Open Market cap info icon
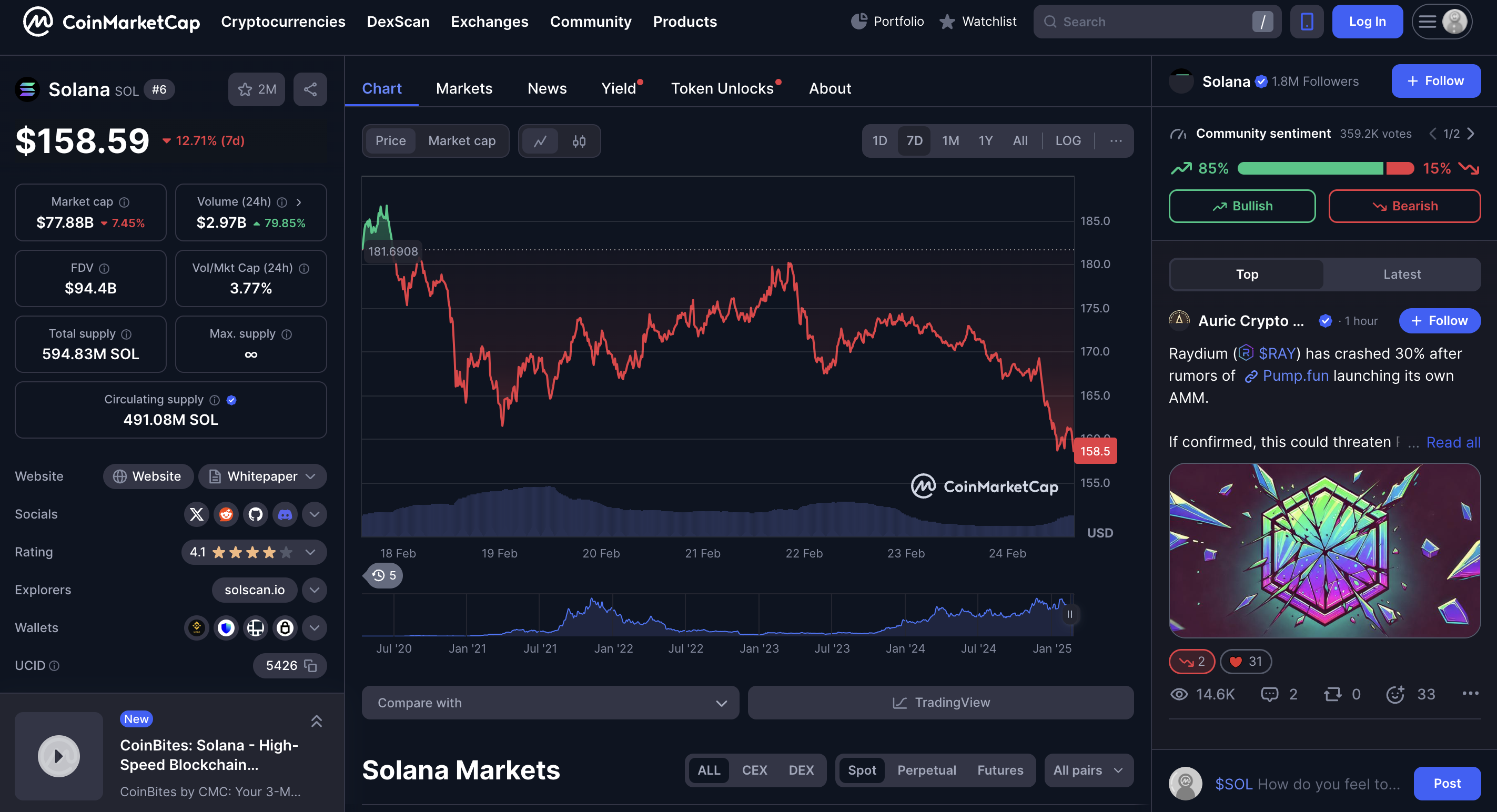This screenshot has width=1497, height=812. [x=124, y=202]
